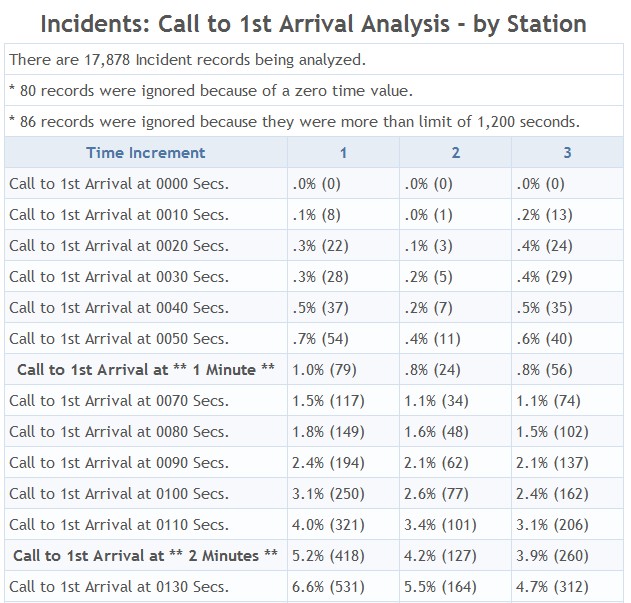Screen dimensions: 631x603
Task: Select the station 3 column header
Action: point(567,153)
